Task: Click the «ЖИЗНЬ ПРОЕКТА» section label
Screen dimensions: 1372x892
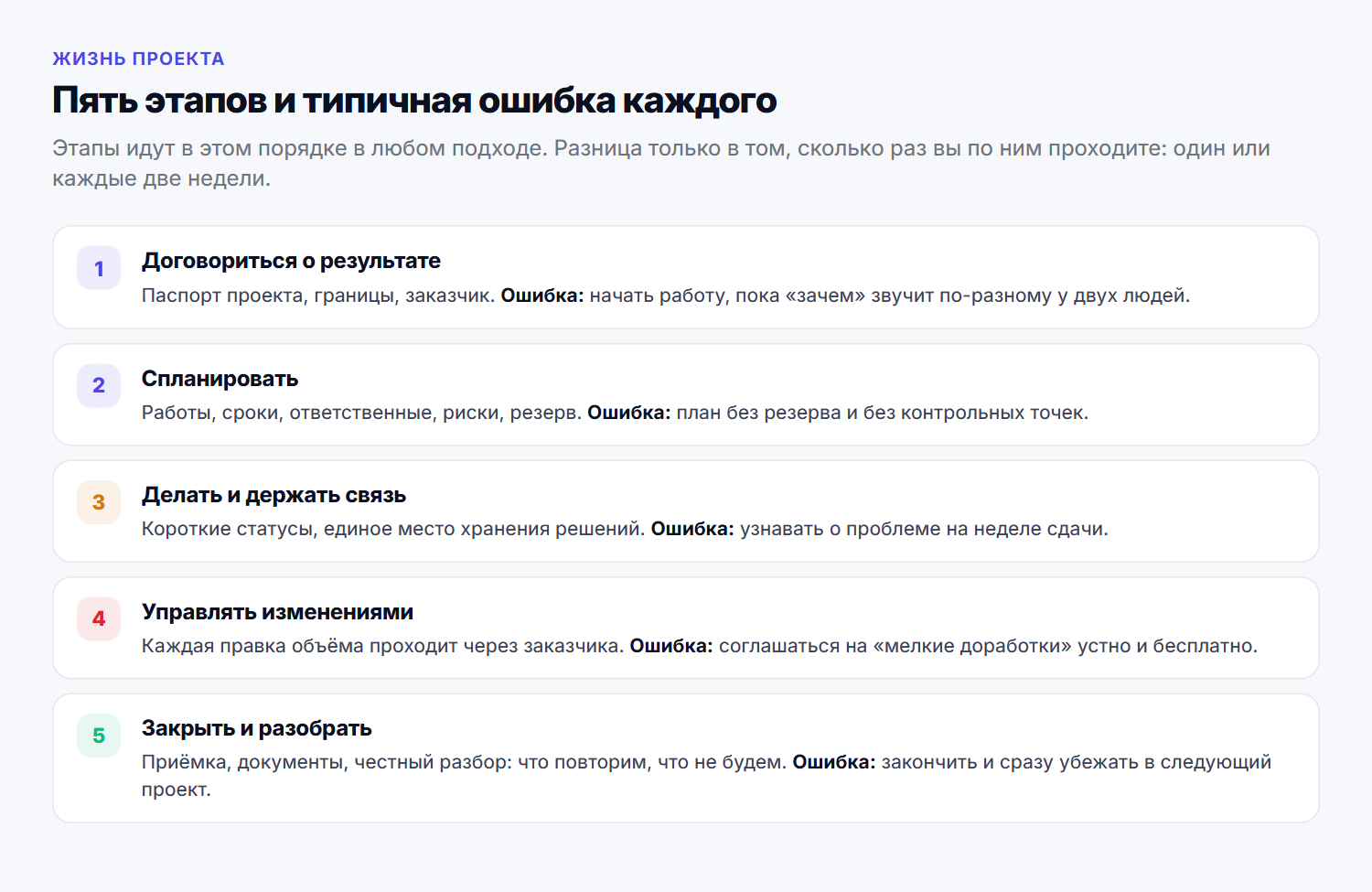Action: (138, 59)
